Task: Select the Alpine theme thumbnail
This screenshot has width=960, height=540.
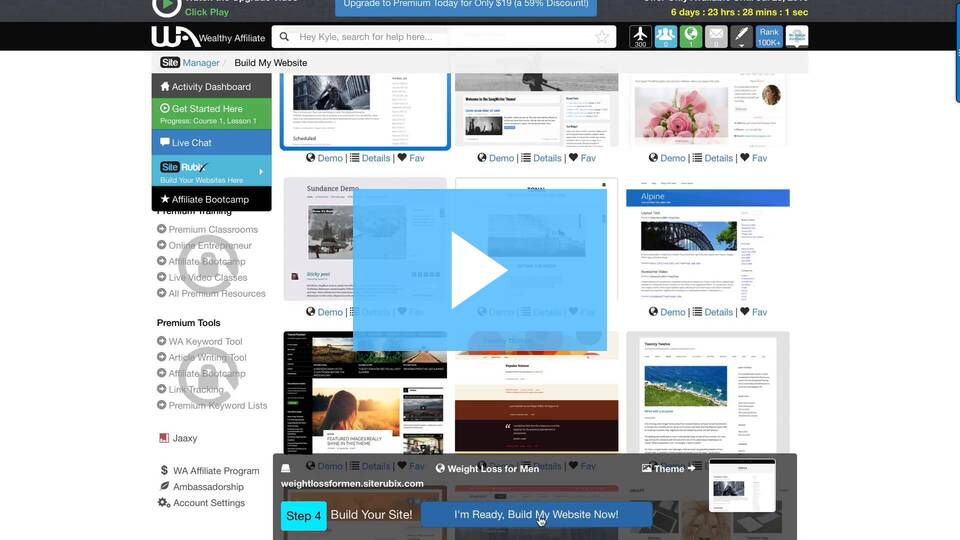Action: (x=708, y=239)
